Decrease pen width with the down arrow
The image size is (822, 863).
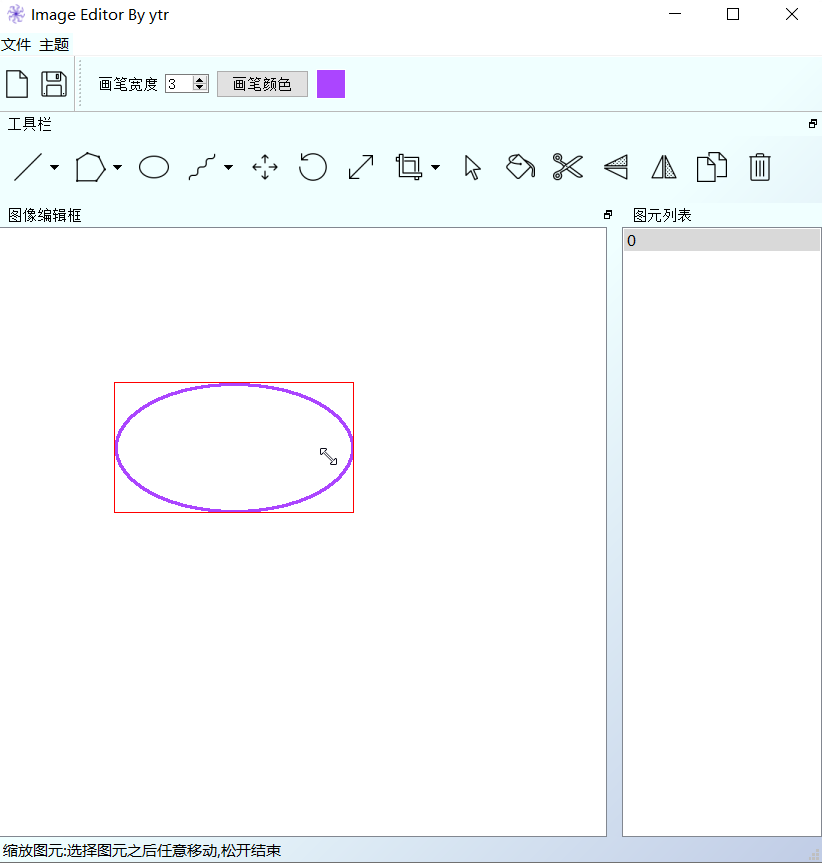coord(200,88)
